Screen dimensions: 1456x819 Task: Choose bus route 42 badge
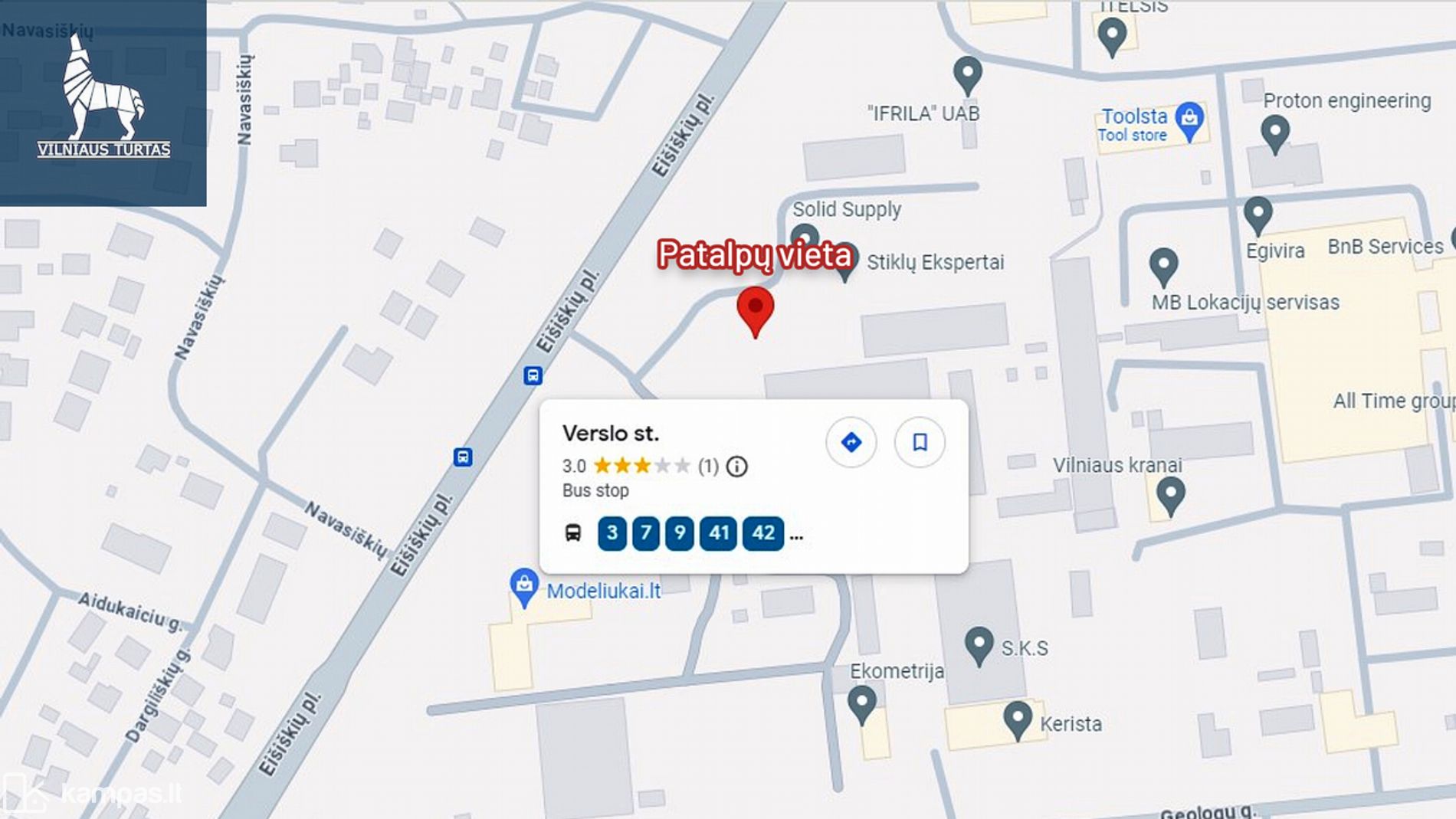click(x=763, y=533)
